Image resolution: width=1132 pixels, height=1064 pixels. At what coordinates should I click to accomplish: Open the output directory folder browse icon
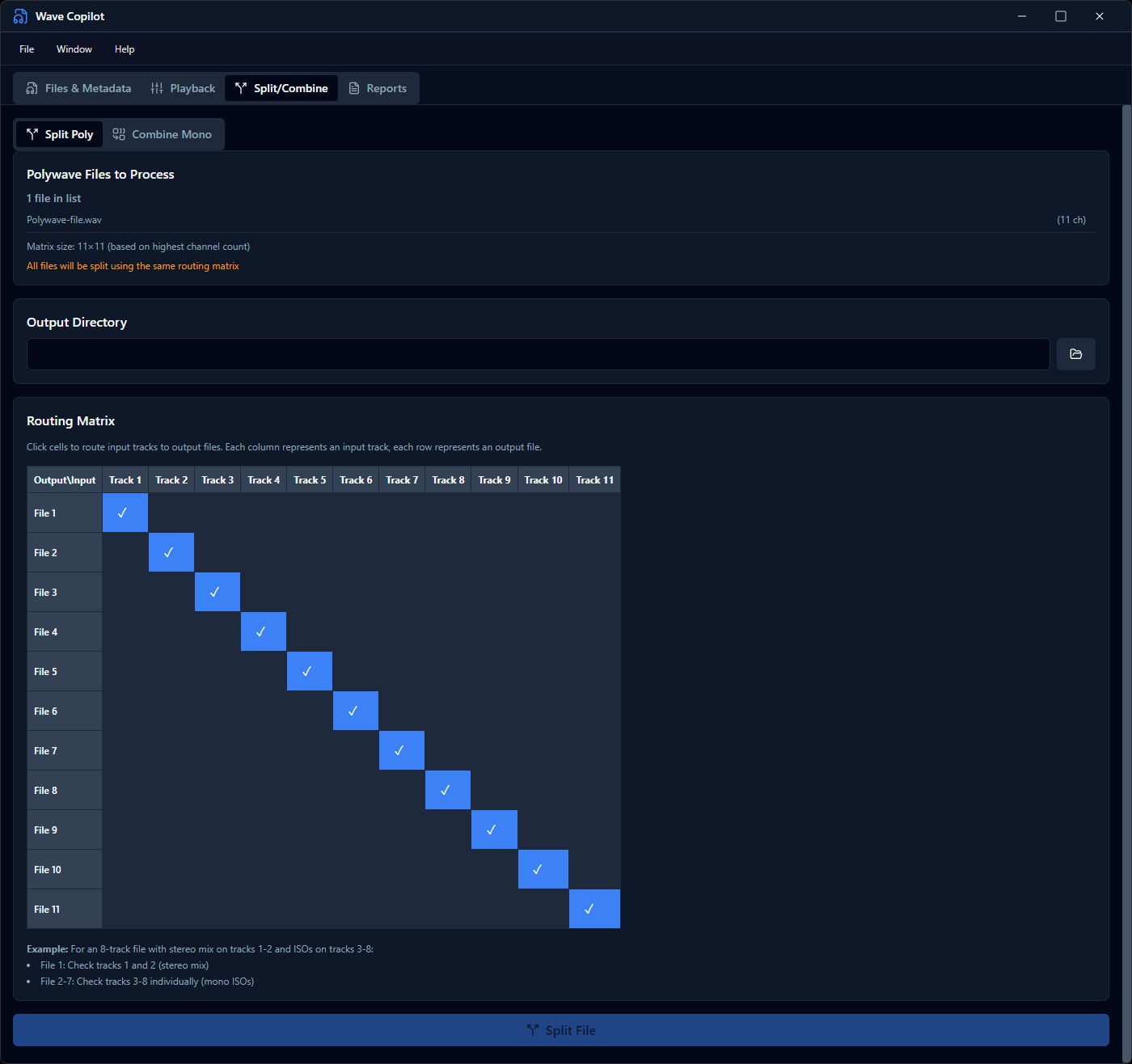1075,354
